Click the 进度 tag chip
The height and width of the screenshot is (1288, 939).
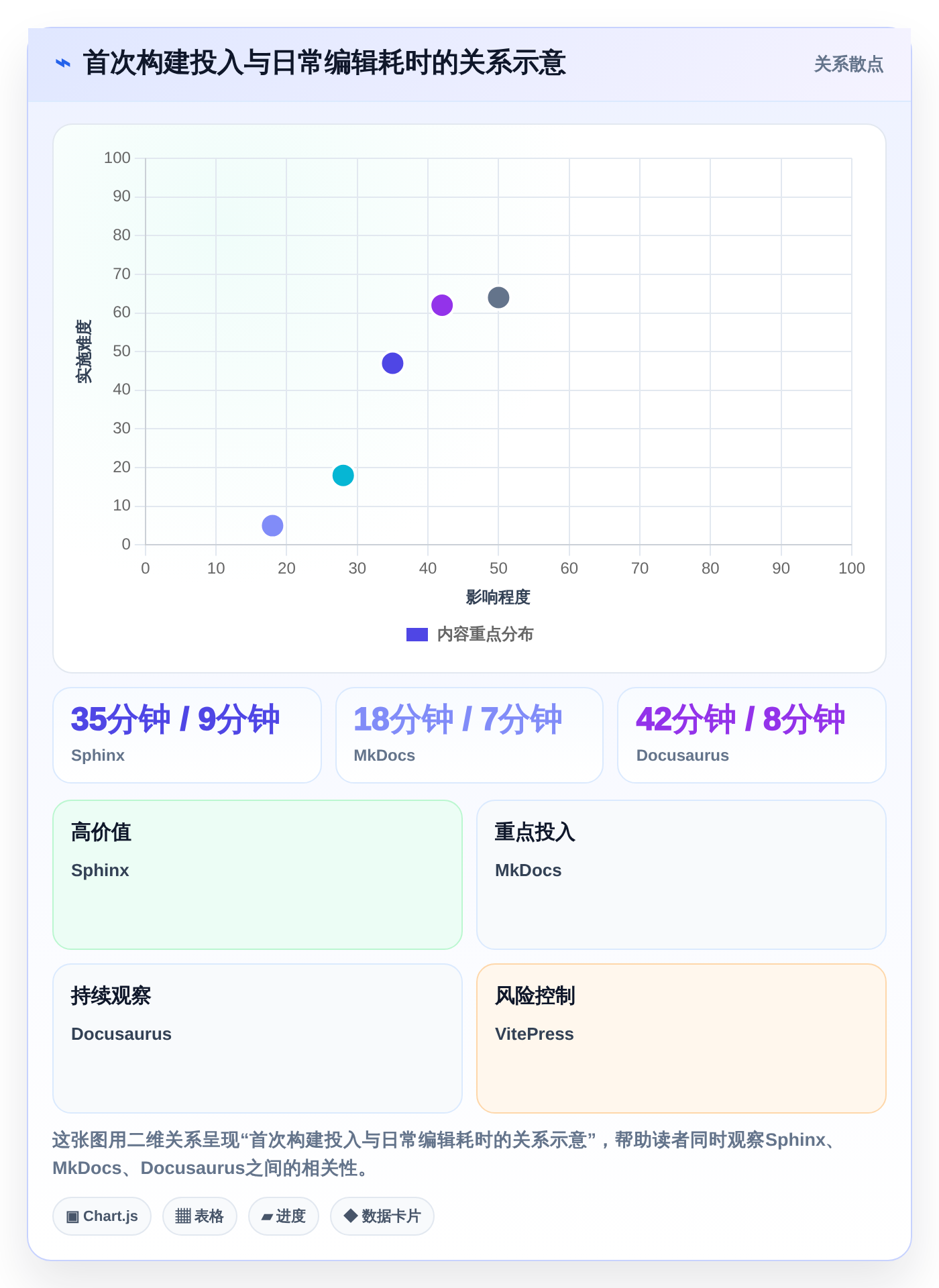click(x=284, y=1216)
